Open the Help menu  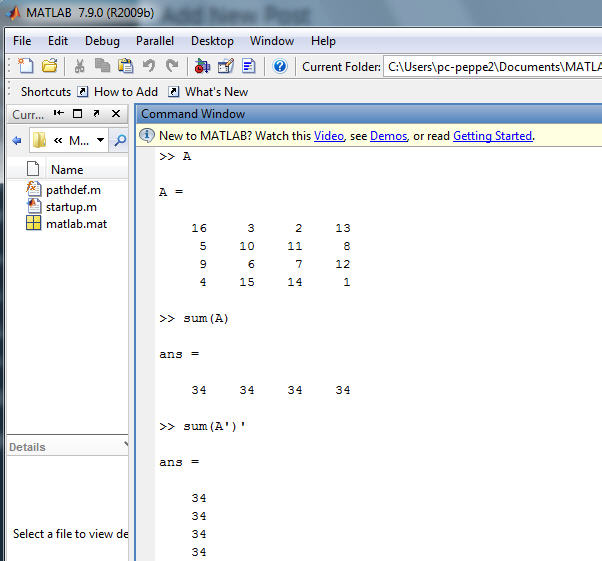point(323,41)
